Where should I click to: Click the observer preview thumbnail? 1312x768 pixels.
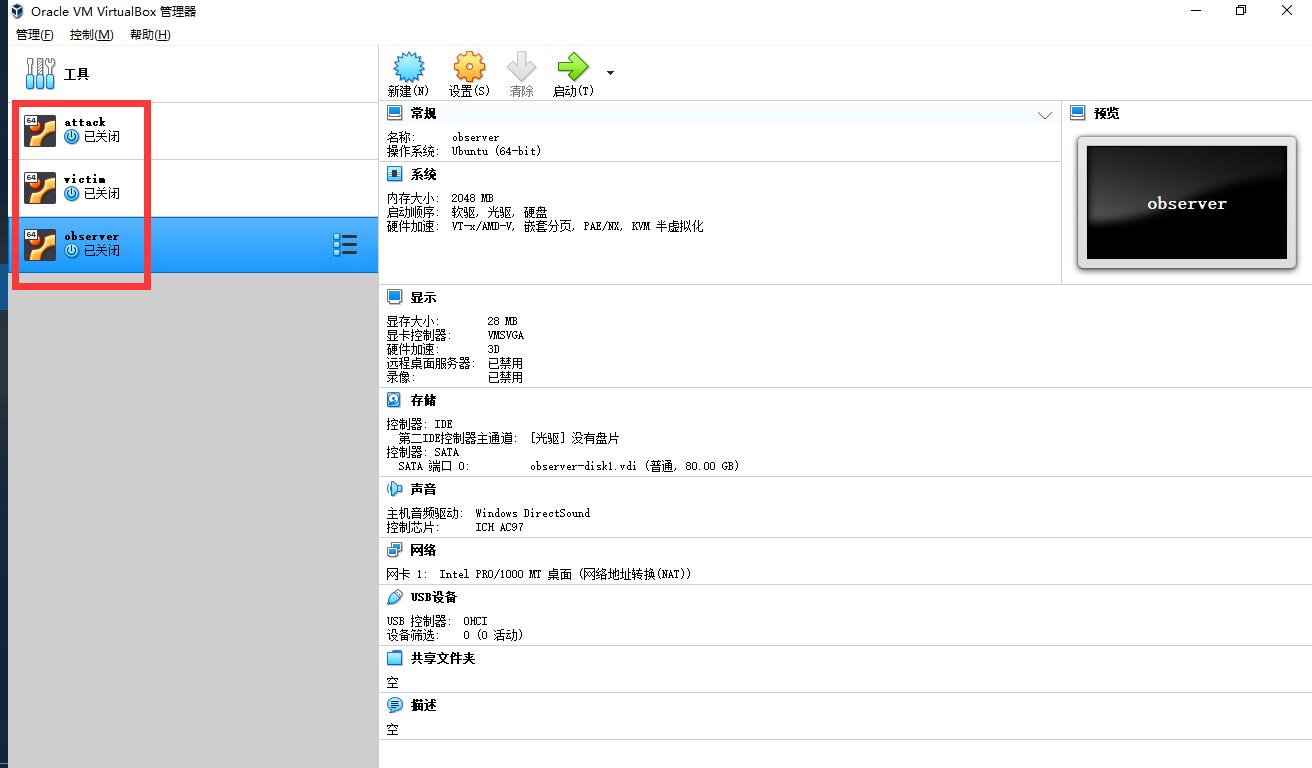[x=1187, y=203]
